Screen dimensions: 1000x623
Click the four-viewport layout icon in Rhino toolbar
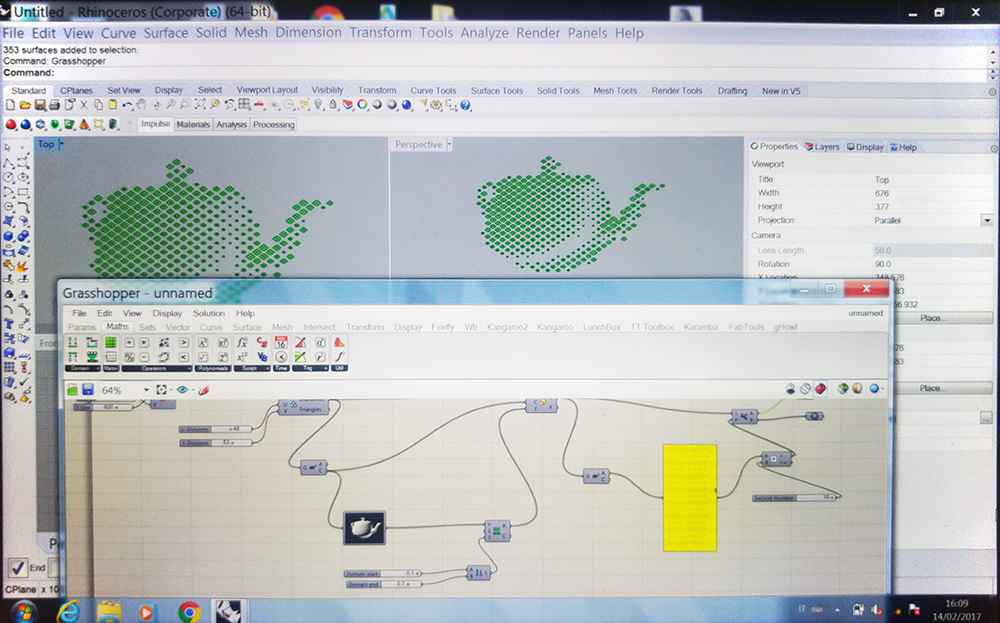pyautogui.click(x=244, y=105)
